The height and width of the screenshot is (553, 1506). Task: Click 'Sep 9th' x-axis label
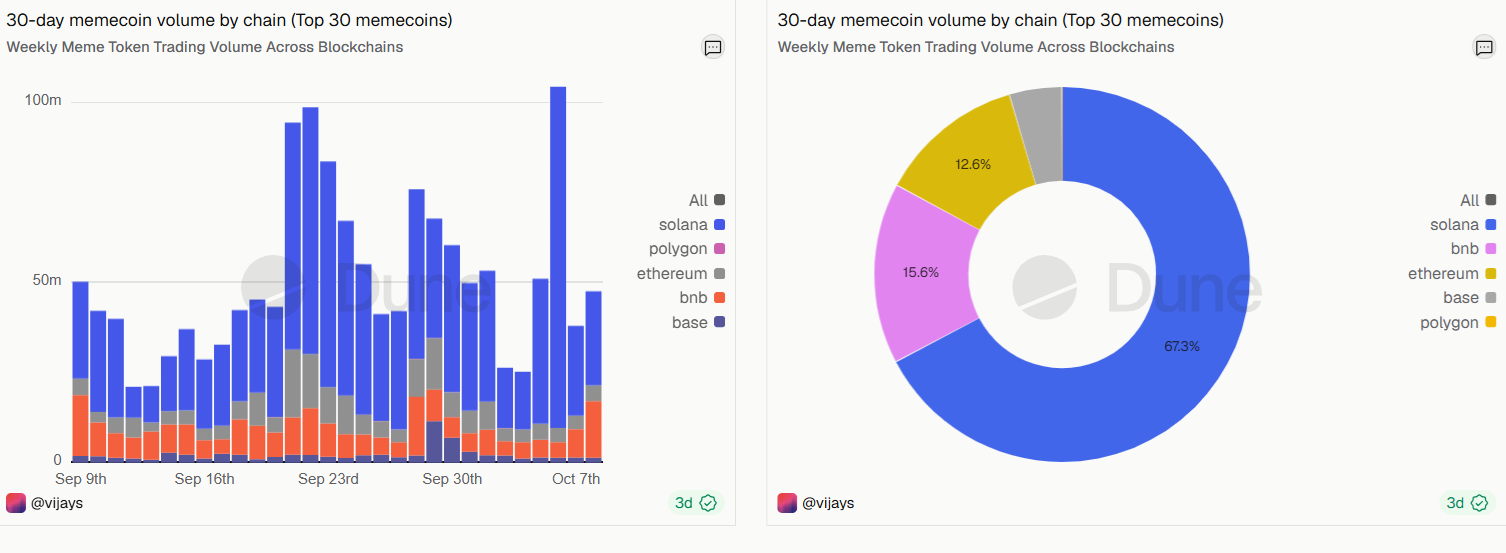(81, 479)
